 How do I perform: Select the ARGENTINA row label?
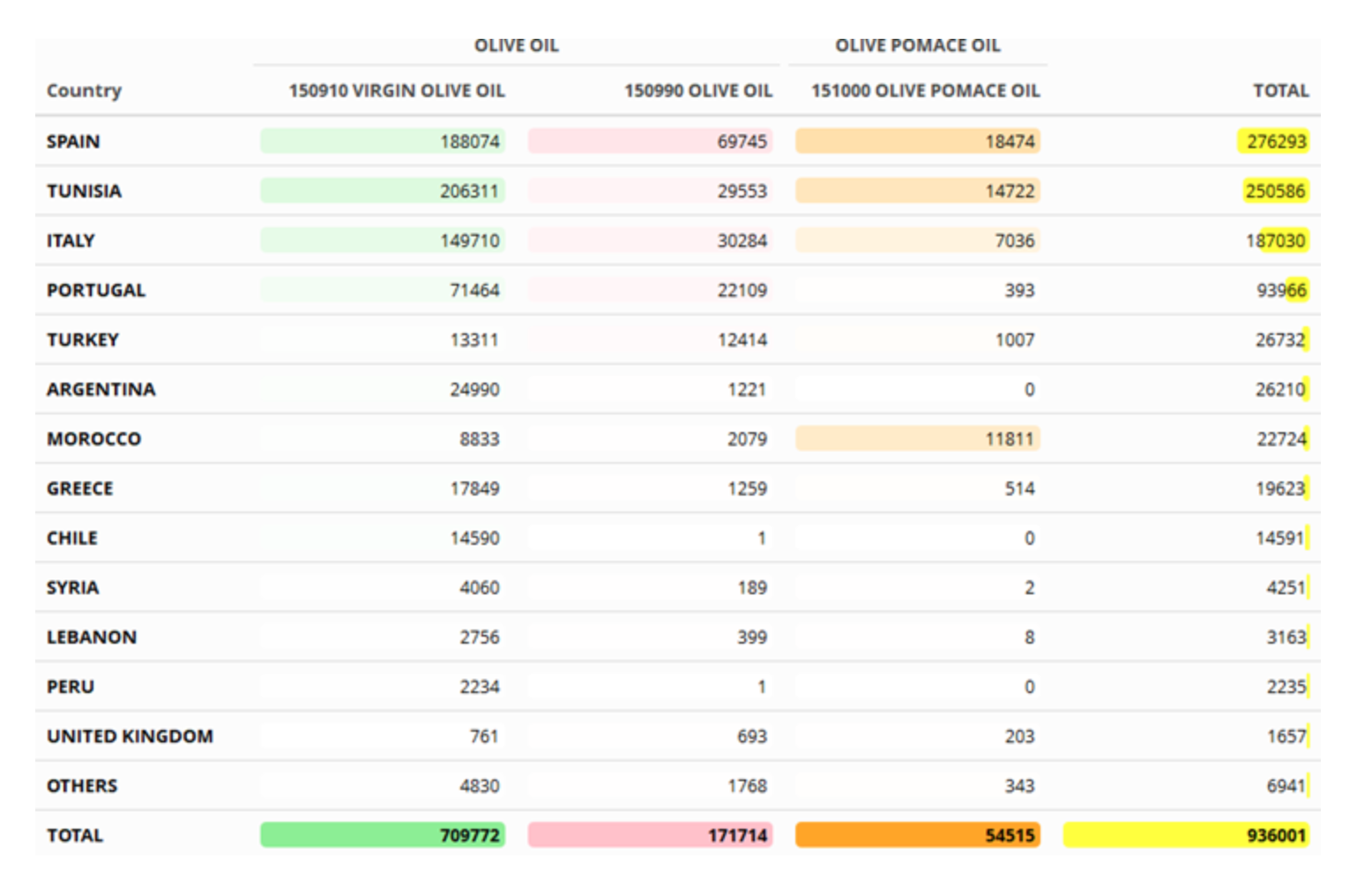click(101, 390)
